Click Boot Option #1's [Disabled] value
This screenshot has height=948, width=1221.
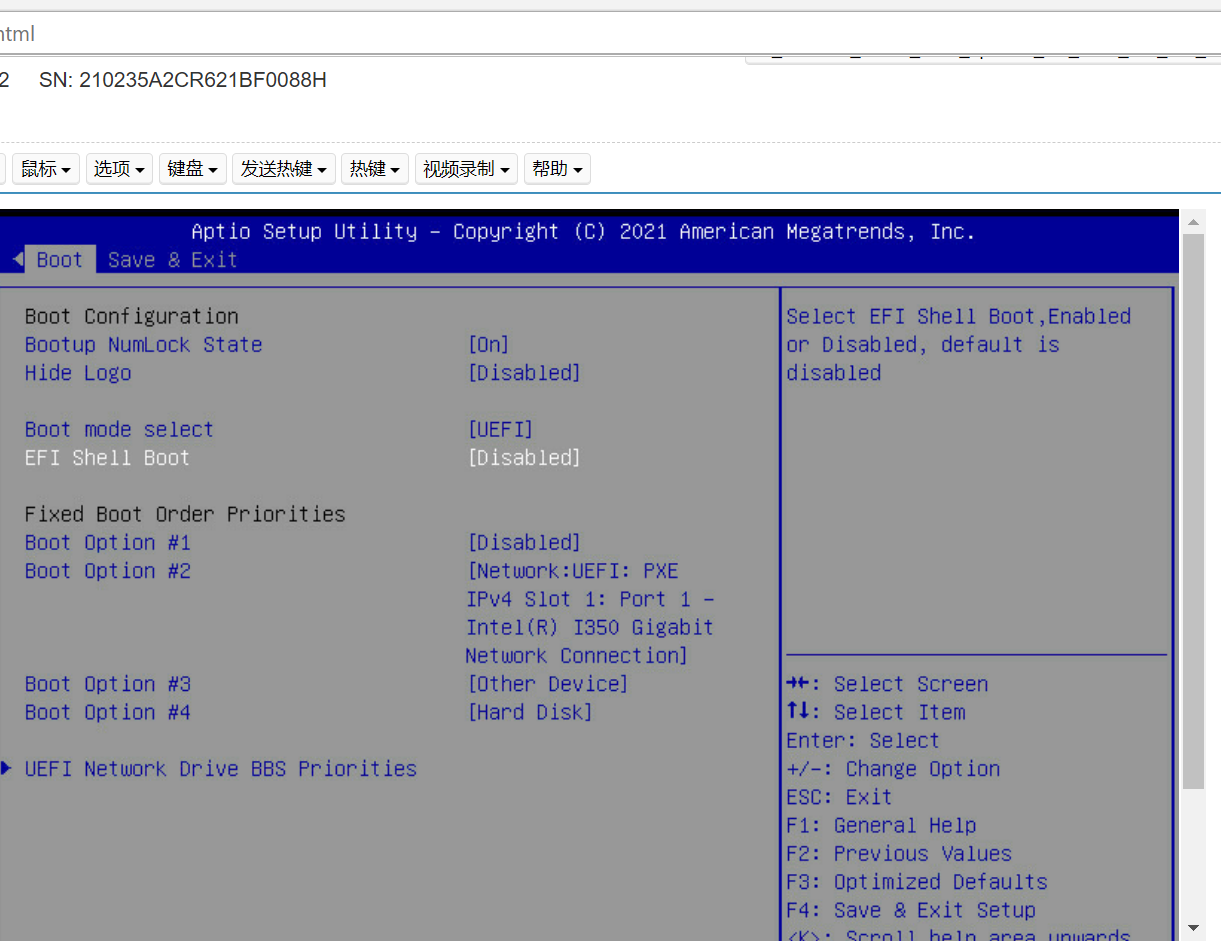pos(524,543)
